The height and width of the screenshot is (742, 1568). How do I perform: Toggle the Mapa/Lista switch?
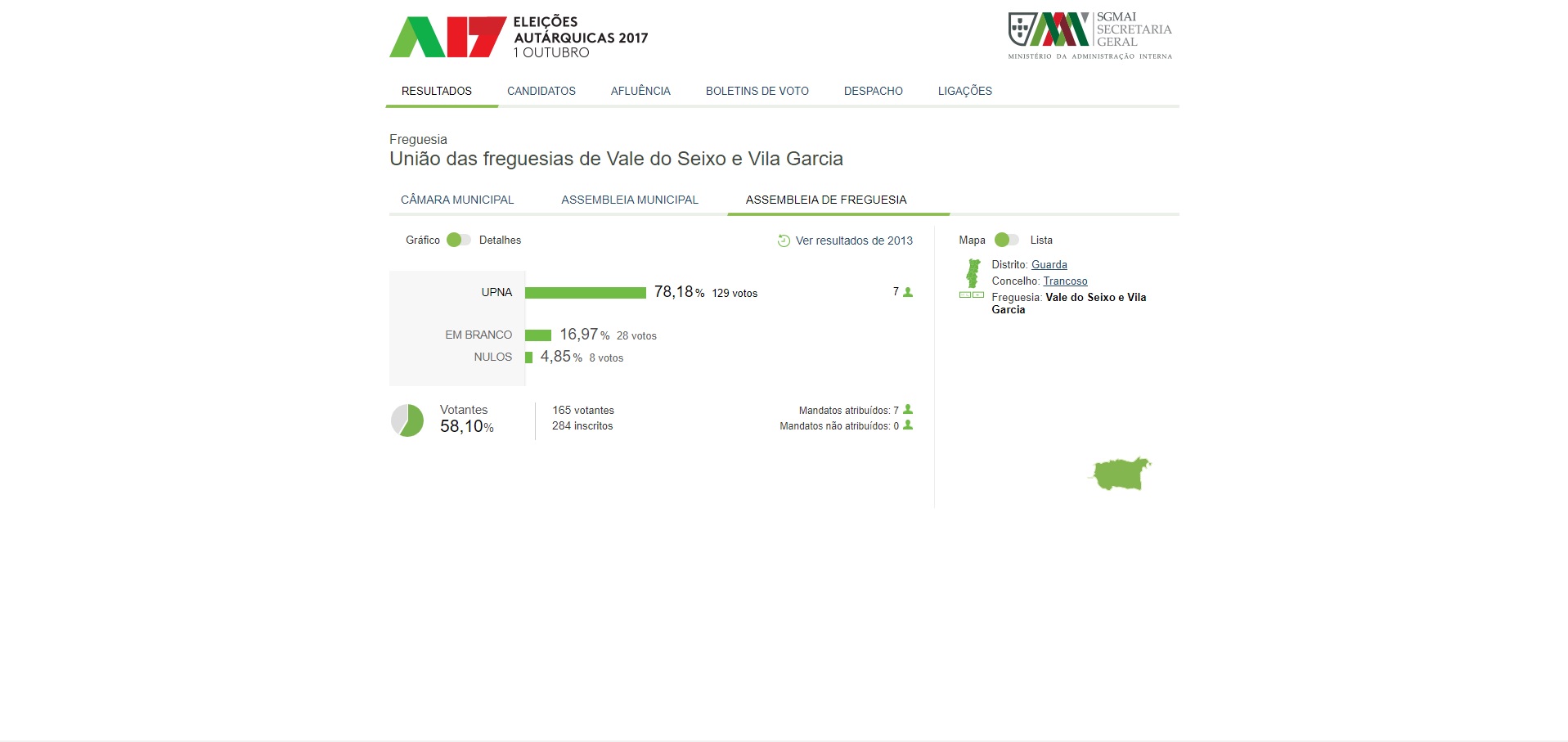(1006, 240)
